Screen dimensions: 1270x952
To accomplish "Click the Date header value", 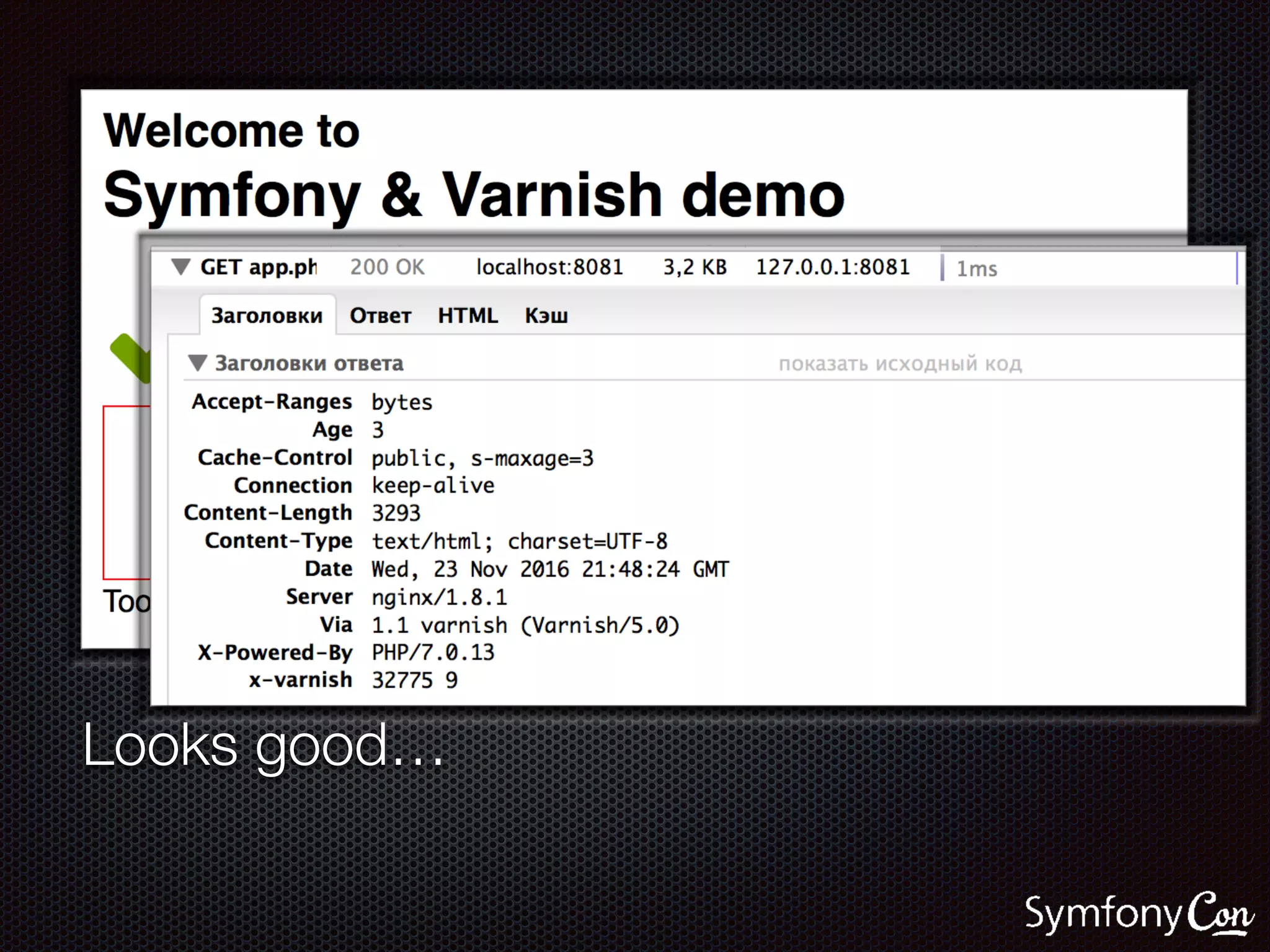I will click(x=549, y=570).
